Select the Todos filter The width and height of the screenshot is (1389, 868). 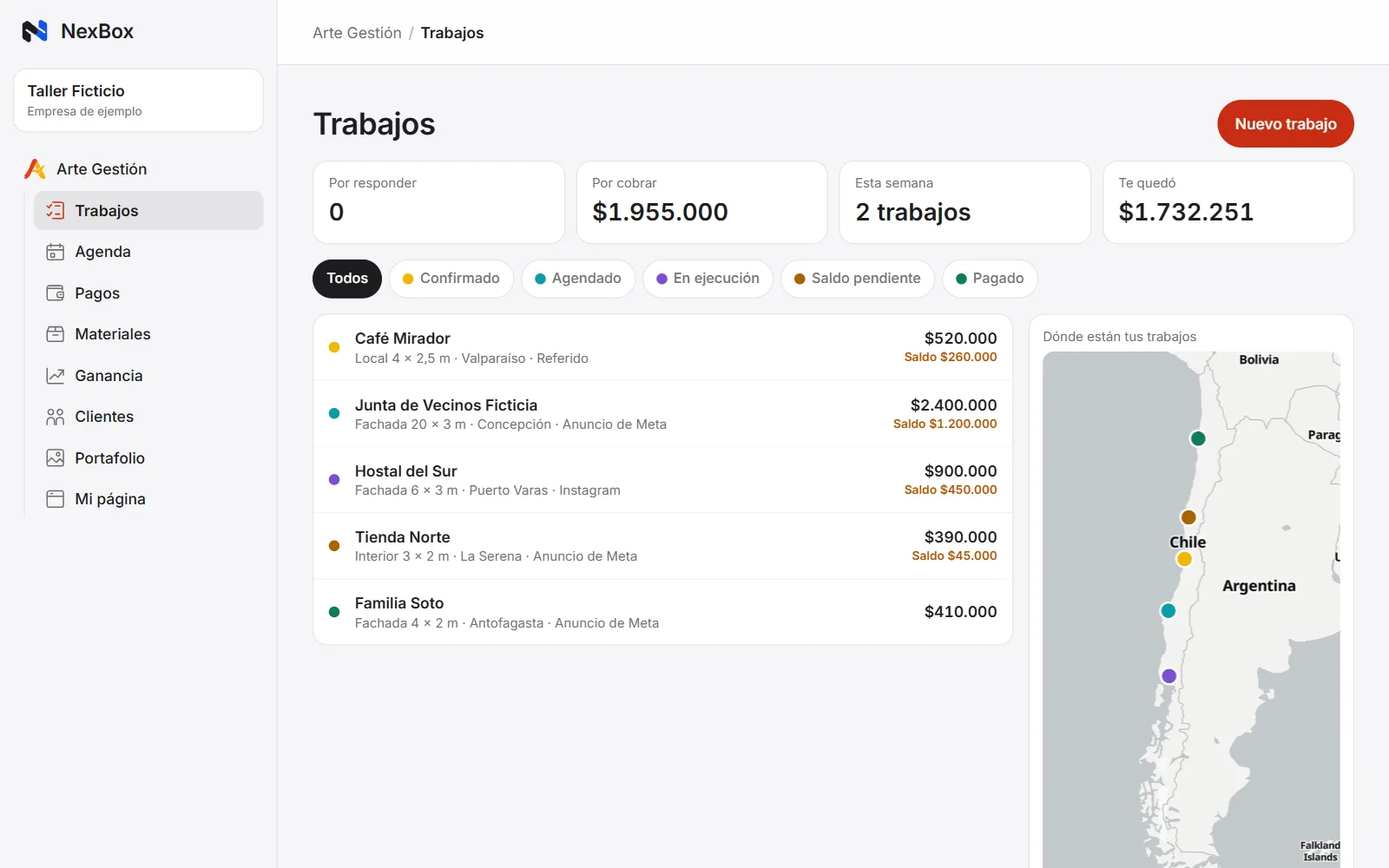tap(347, 279)
